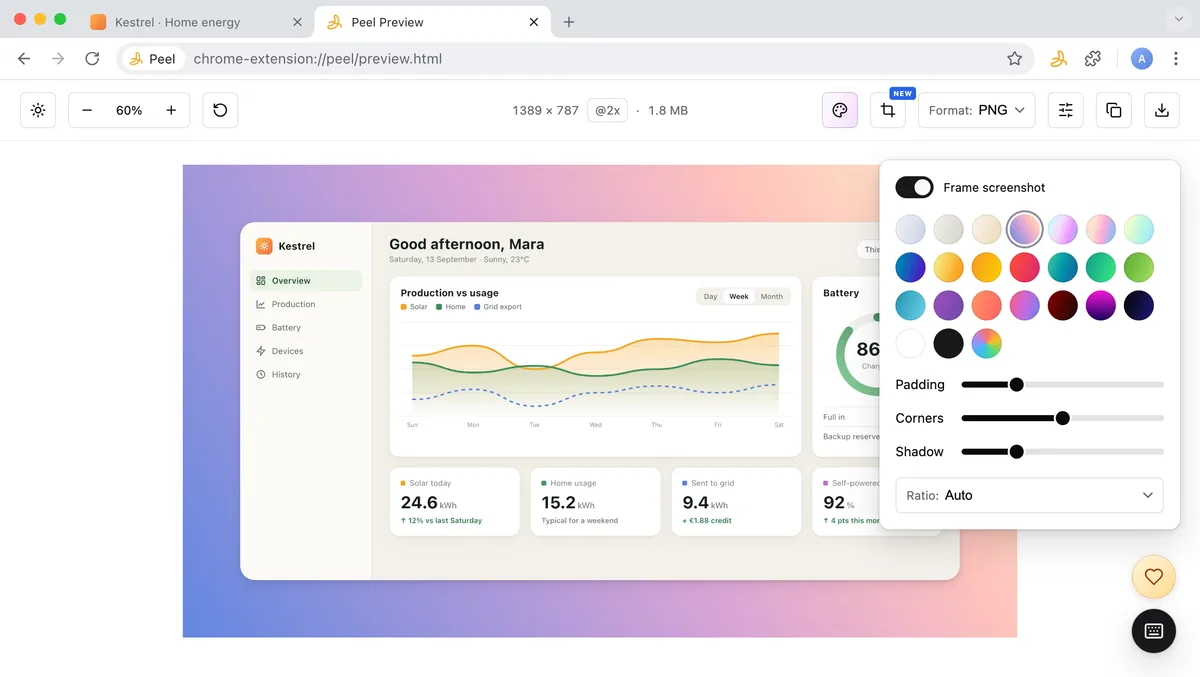Pick the coral orange swatch
This screenshot has width=1200, height=677.
point(986,305)
